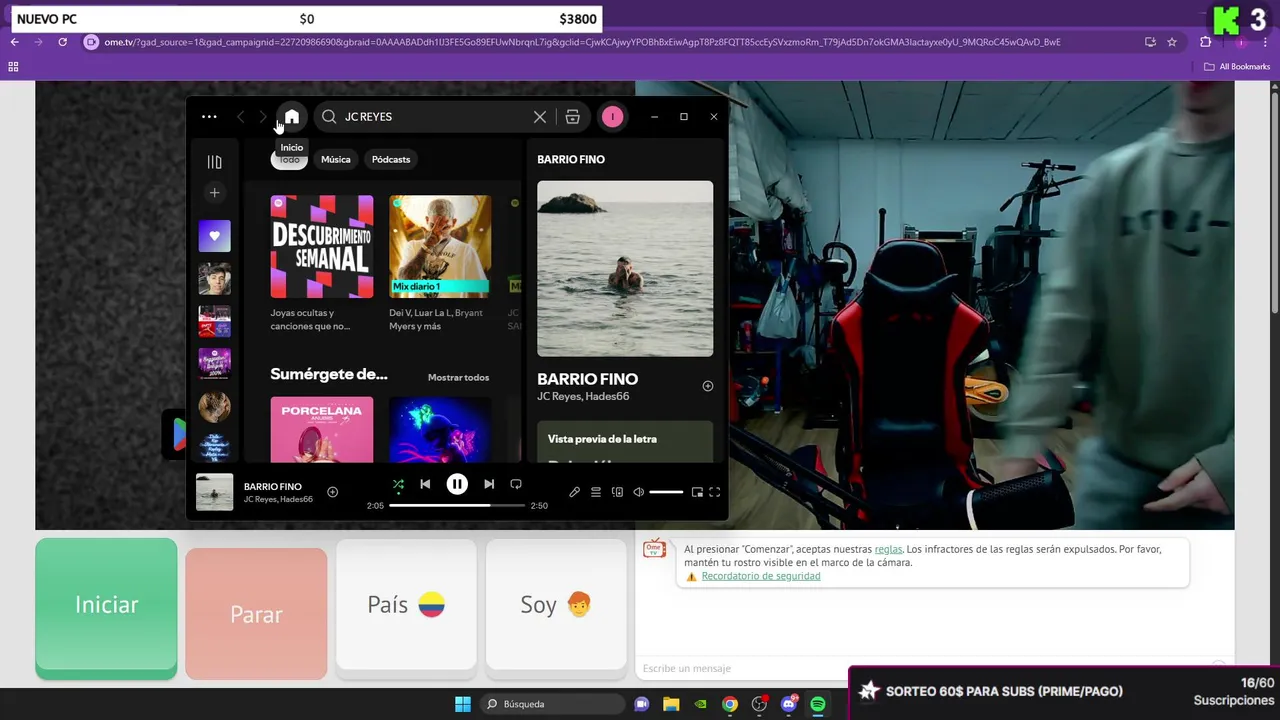Viewport: 1280px width, 720px height.
Task: Click the Escribe un mensaje field
Action: (920, 668)
